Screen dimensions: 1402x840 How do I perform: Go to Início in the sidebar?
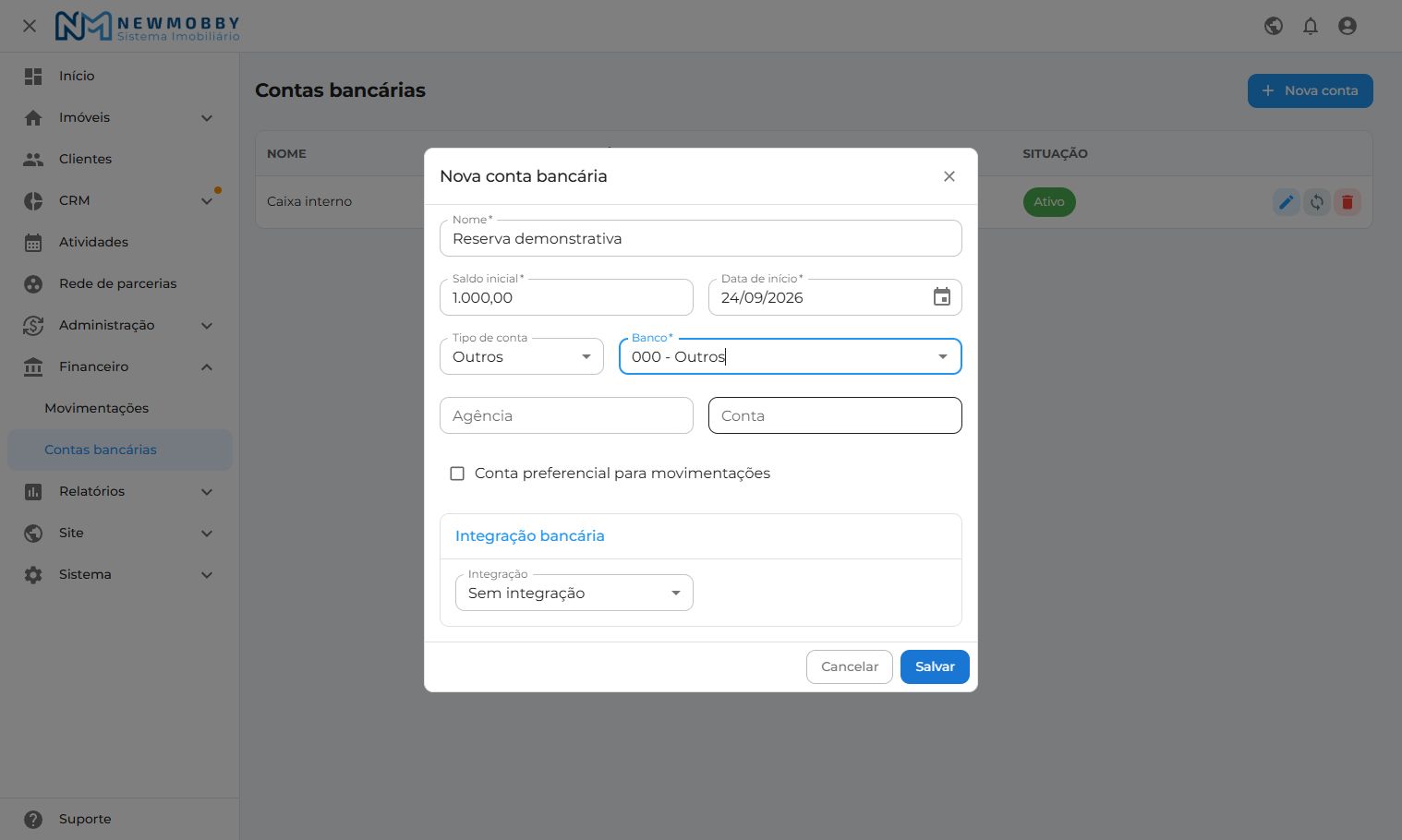click(120, 76)
